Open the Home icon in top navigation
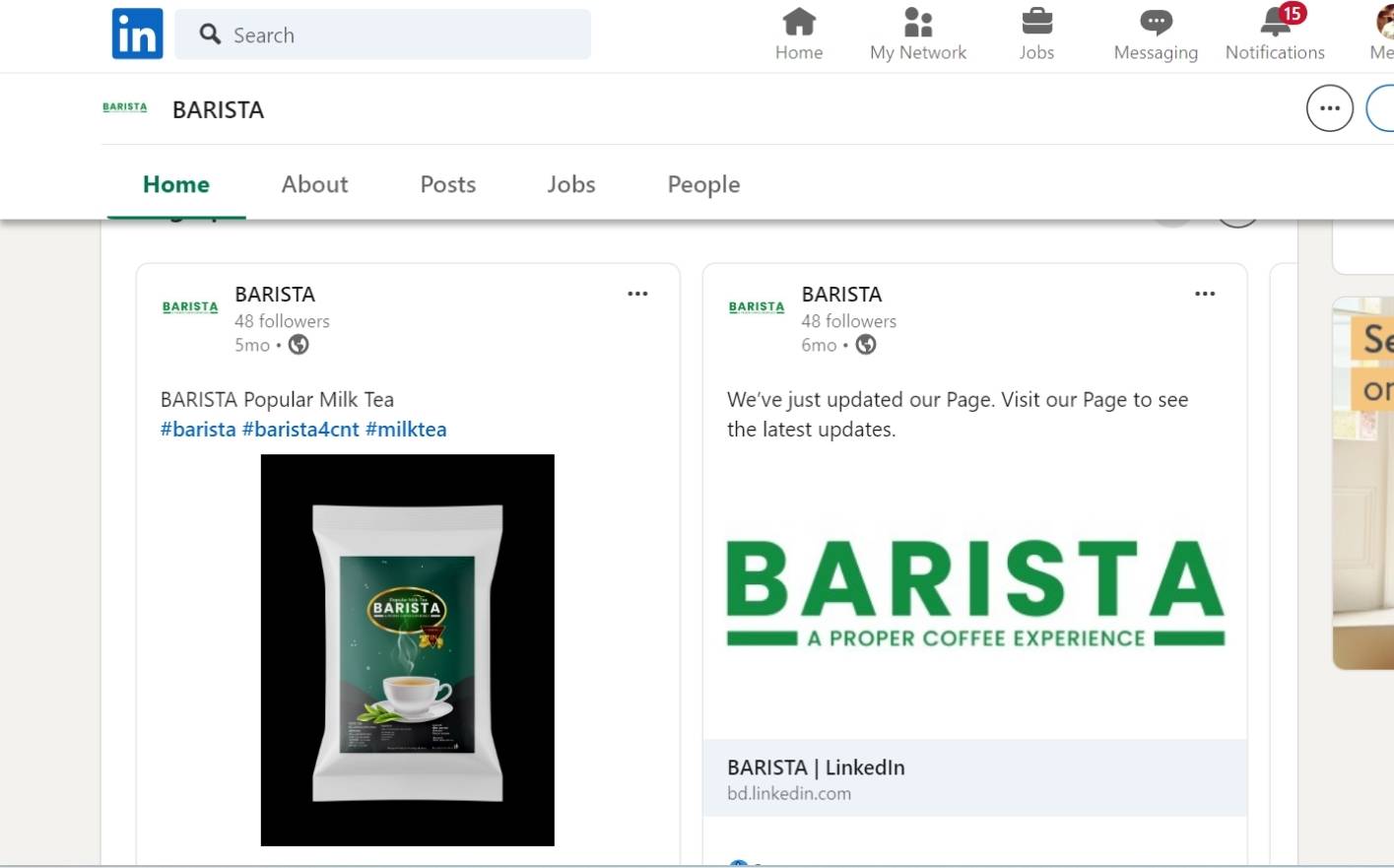The width and height of the screenshot is (1394, 868). coord(798,22)
